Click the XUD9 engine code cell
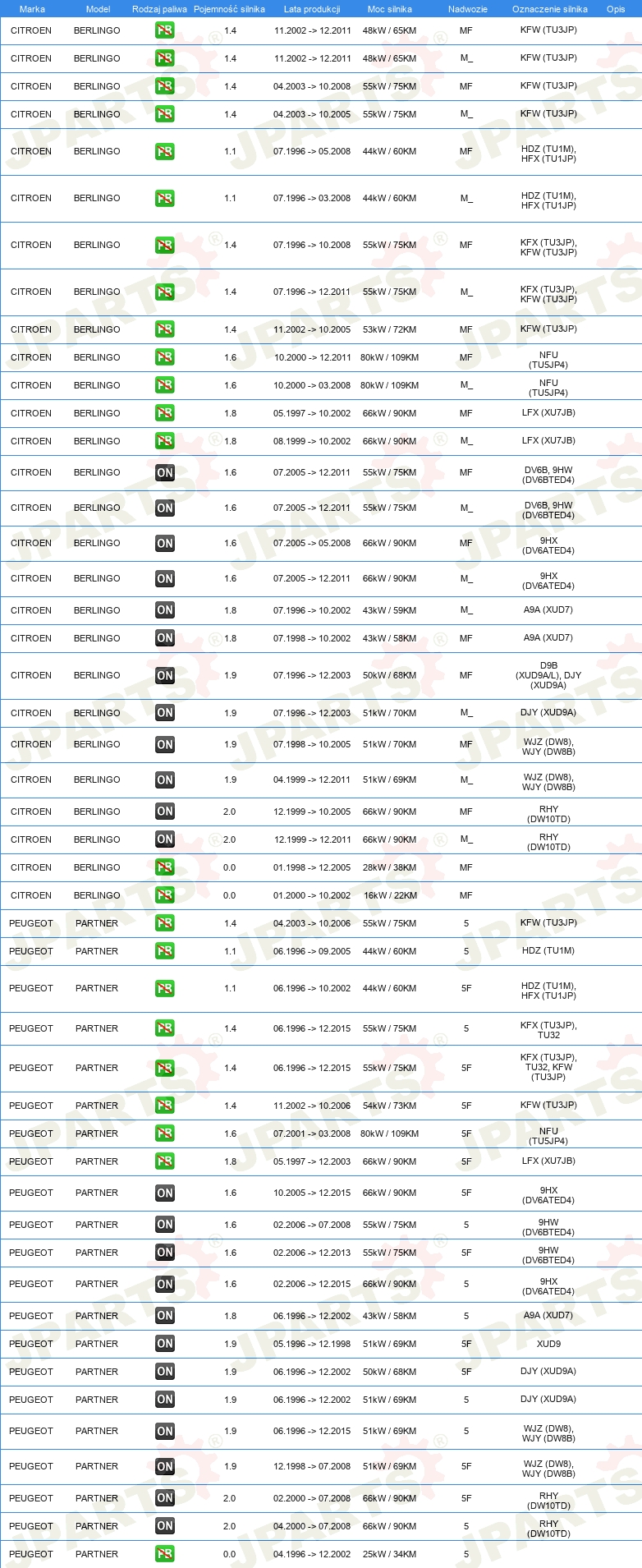This screenshot has width=642, height=1568. coord(548,1344)
